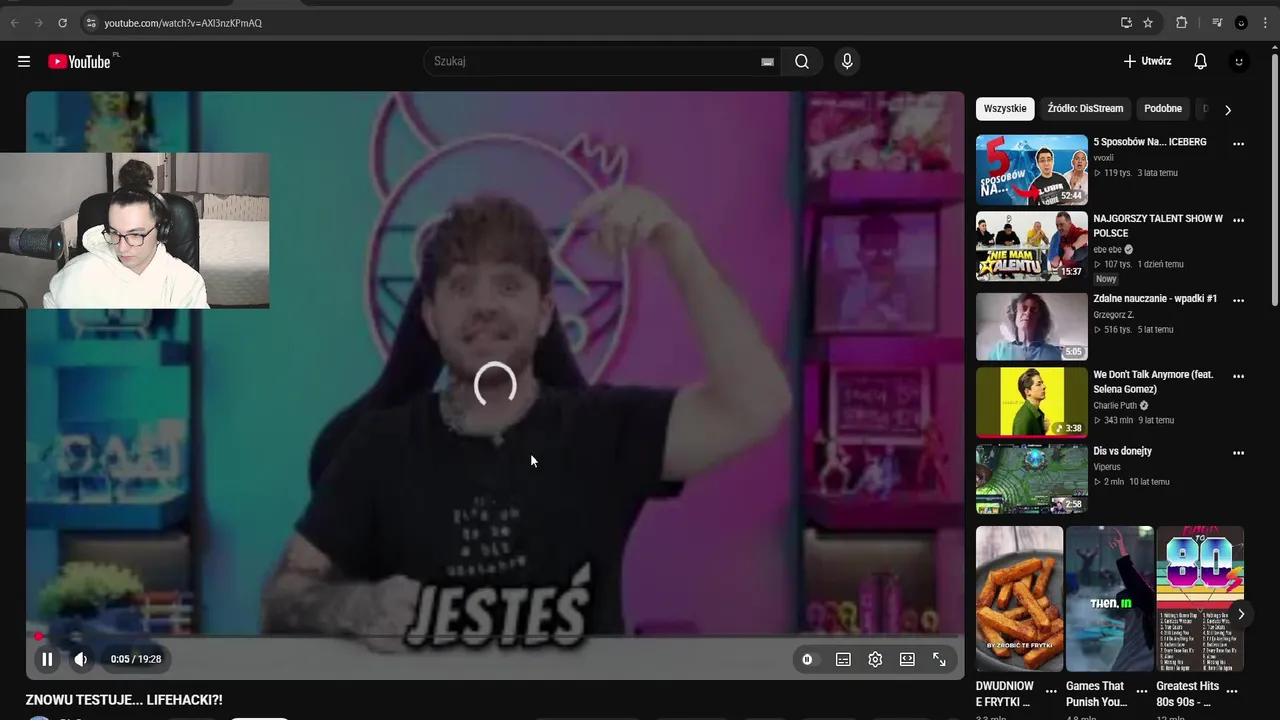
Task: Open We Don't Talk Anymore thumbnail
Action: point(1031,402)
